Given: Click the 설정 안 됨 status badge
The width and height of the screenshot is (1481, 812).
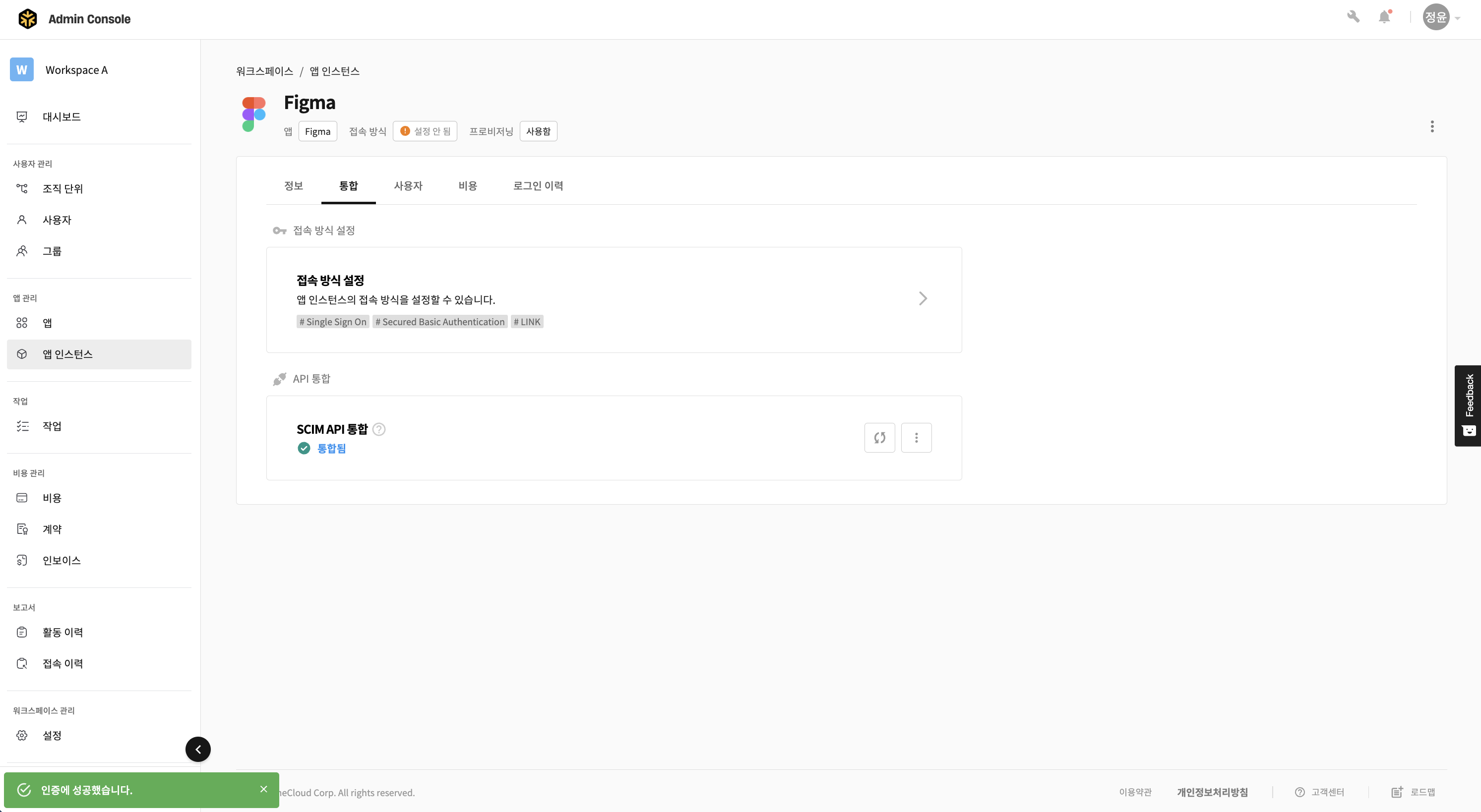Looking at the screenshot, I should 425,131.
